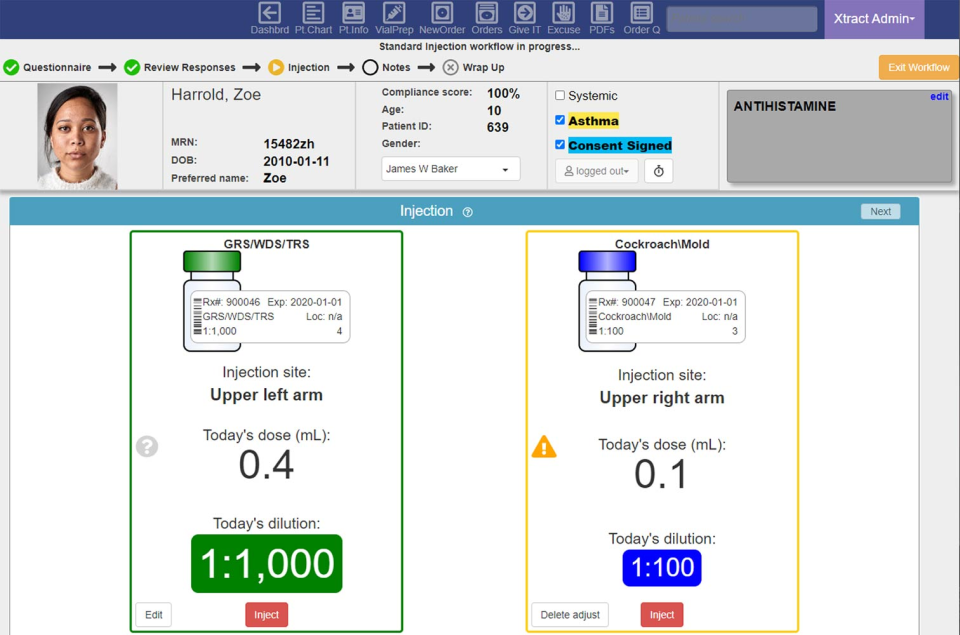View existing Orders with the Orders icon
Image resolution: width=960 pixels, height=635 pixels.
[486, 16]
